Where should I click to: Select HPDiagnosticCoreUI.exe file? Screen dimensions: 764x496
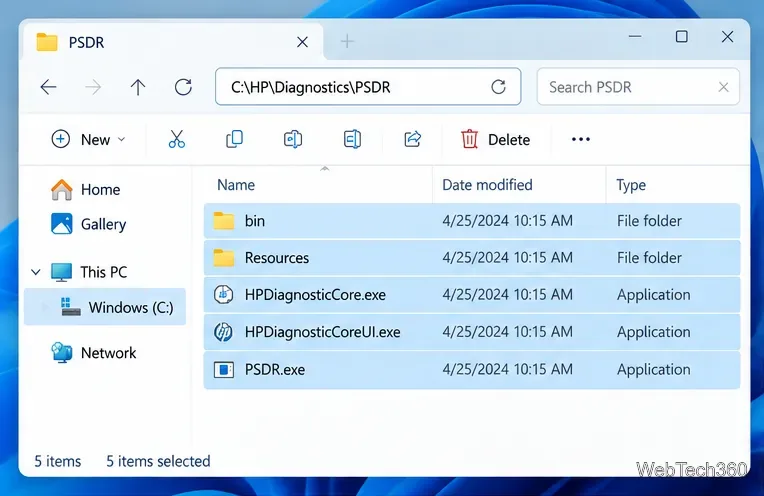[472, 332]
